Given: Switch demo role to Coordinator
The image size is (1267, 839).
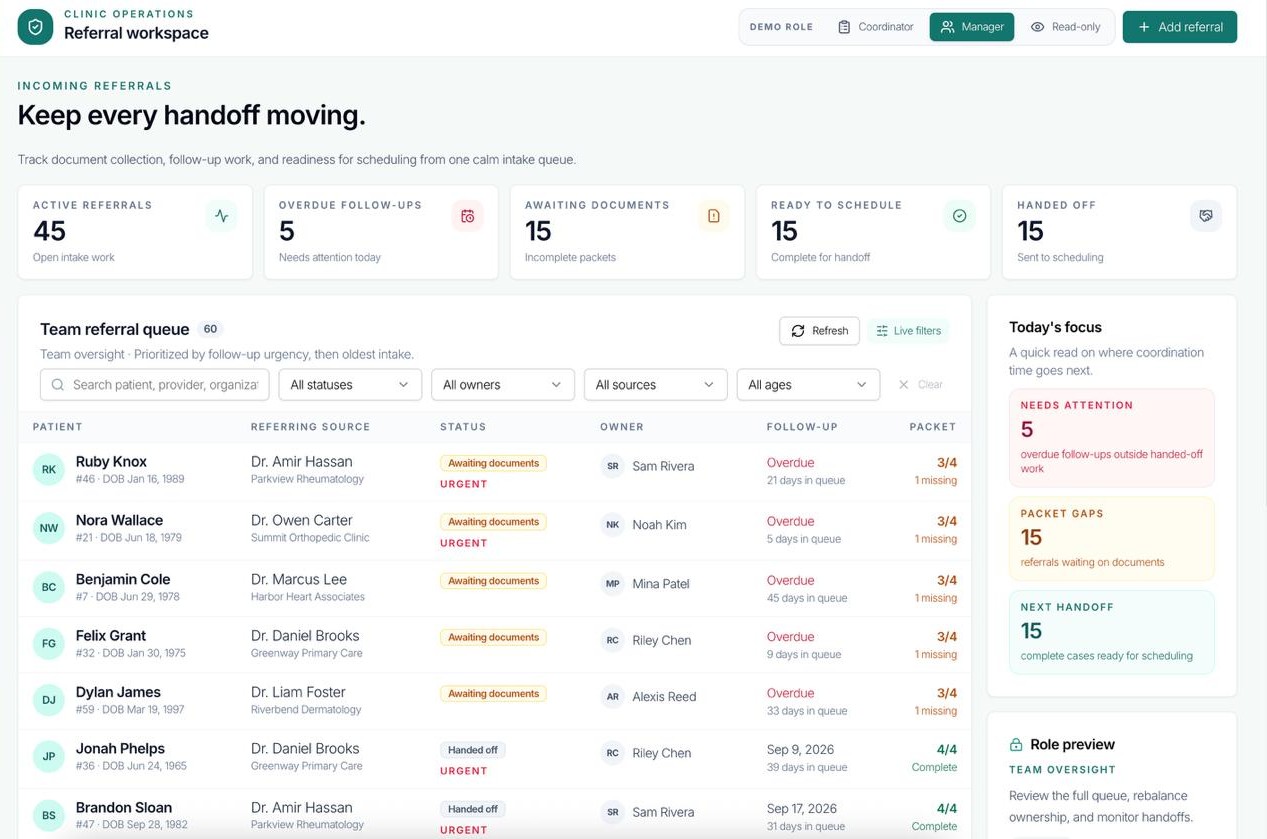Looking at the screenshot, I should pyautogui.click(x=876, y=27).
